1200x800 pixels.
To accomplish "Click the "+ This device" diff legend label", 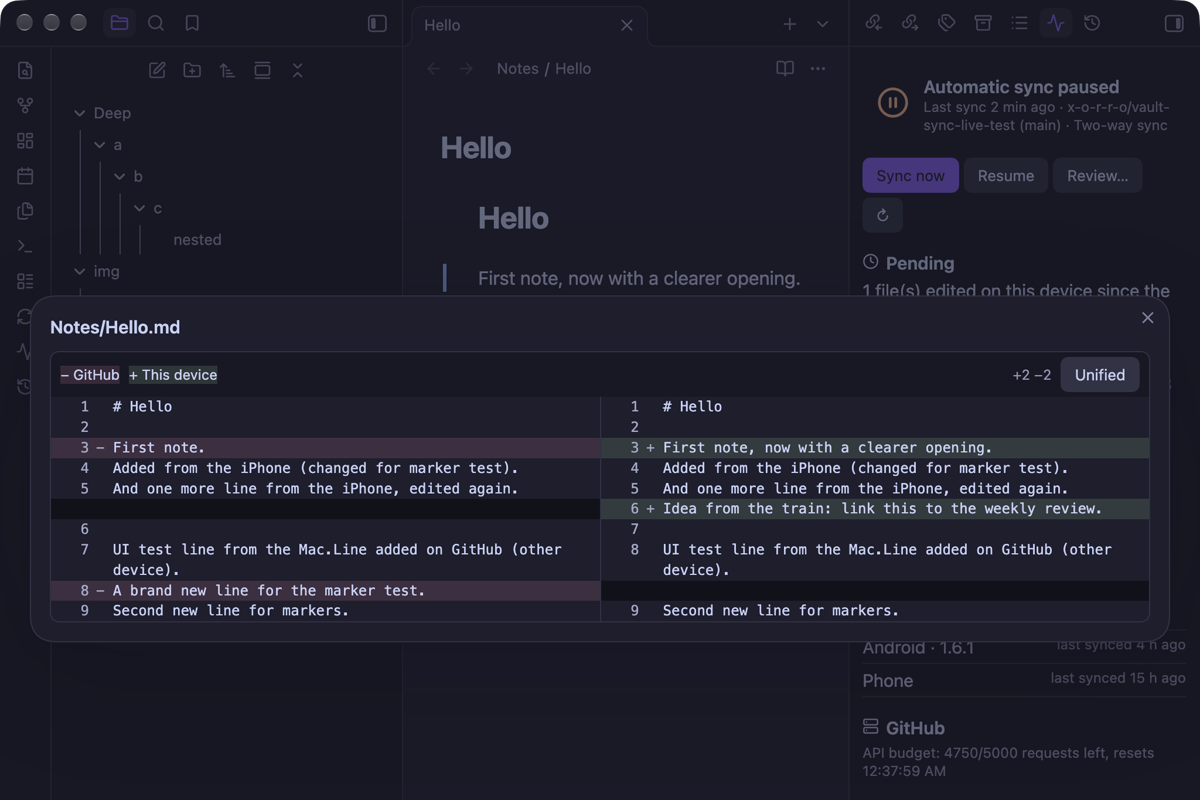I will click(173, 375).
